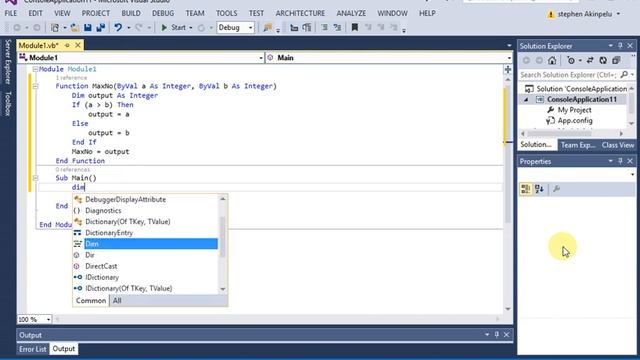Viewport: 640px width, 360px height.
Task: Switch IntelliSense to the Common tab
Action: tap(91, 300)
